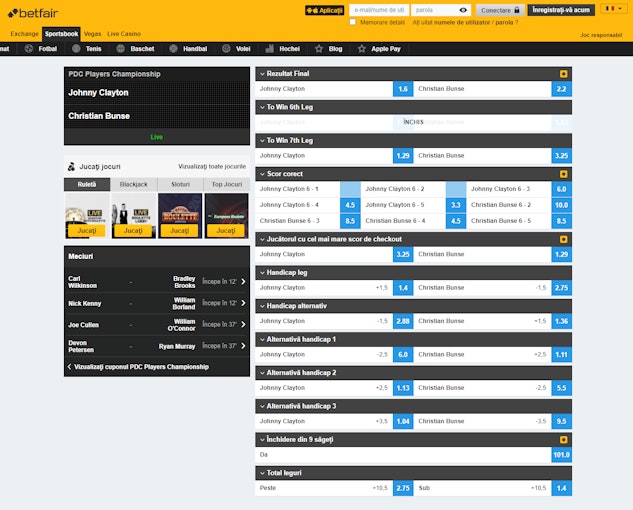Image resolution: width=633 pixels, height=510 pixels.
Task: Open Devon Petersen vs Ryan Murray arrow
Action: [243, 346]
